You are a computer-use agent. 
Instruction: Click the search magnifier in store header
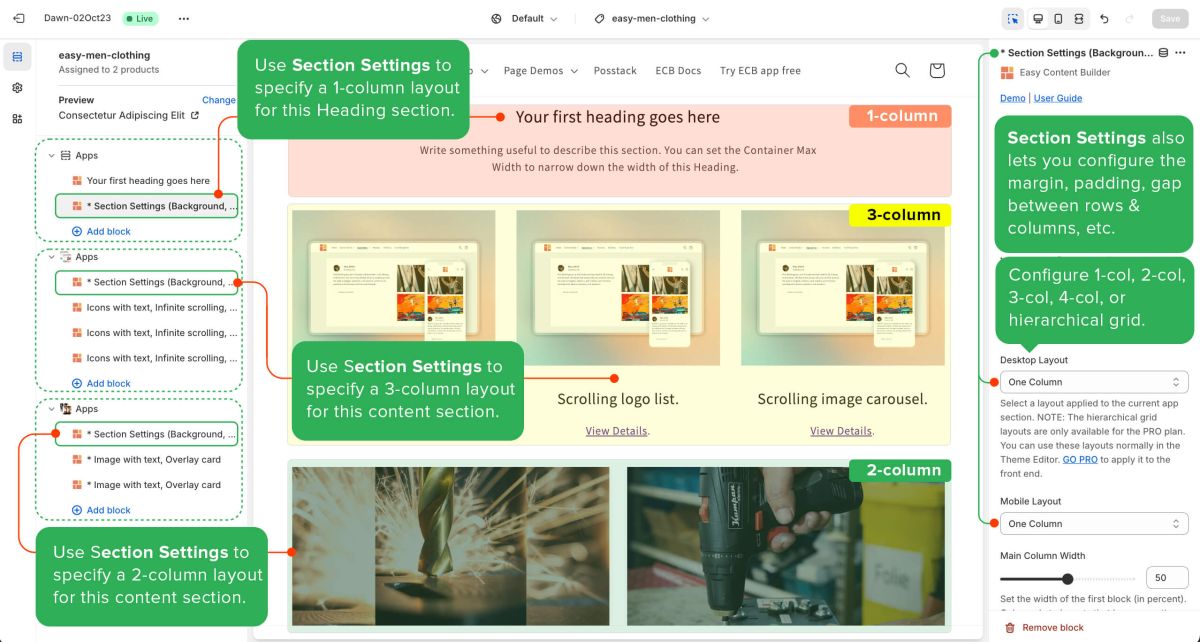coord(902,70)
